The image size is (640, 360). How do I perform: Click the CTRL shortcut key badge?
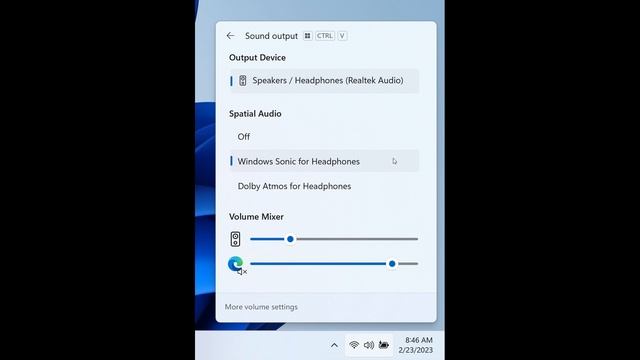click(325, 36)
